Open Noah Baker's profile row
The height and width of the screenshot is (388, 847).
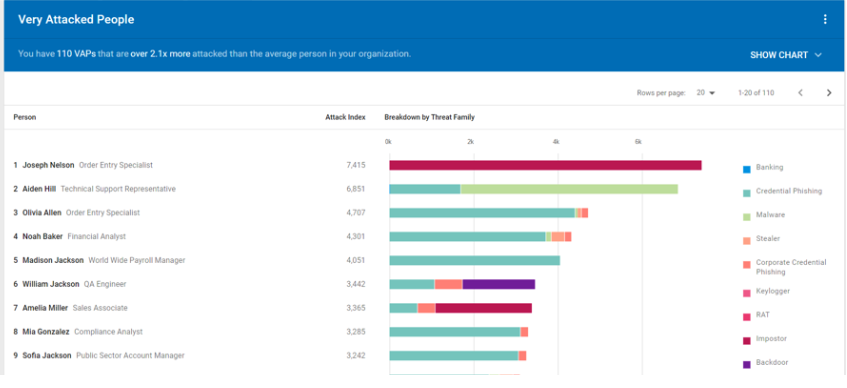(x=358, y=236)
